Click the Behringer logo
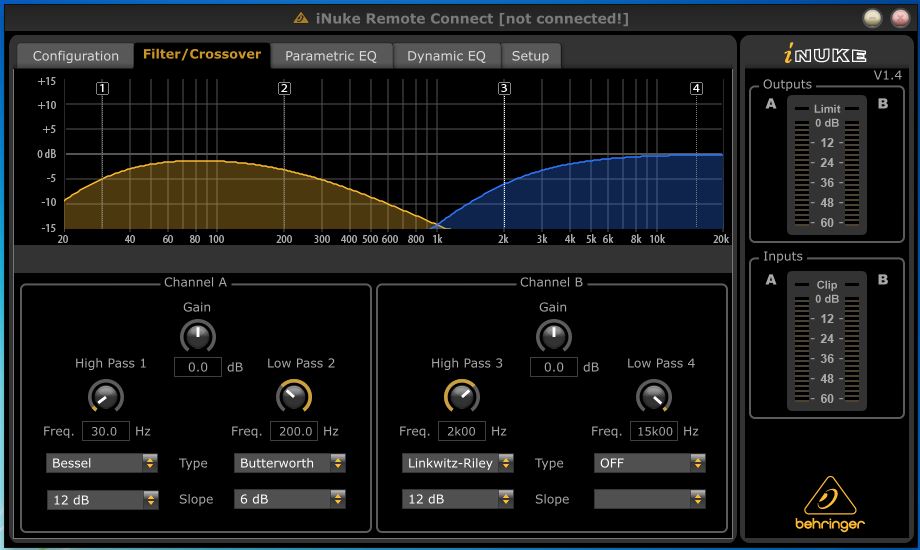This screenshot has height=550, width=920. pos(830,504)
